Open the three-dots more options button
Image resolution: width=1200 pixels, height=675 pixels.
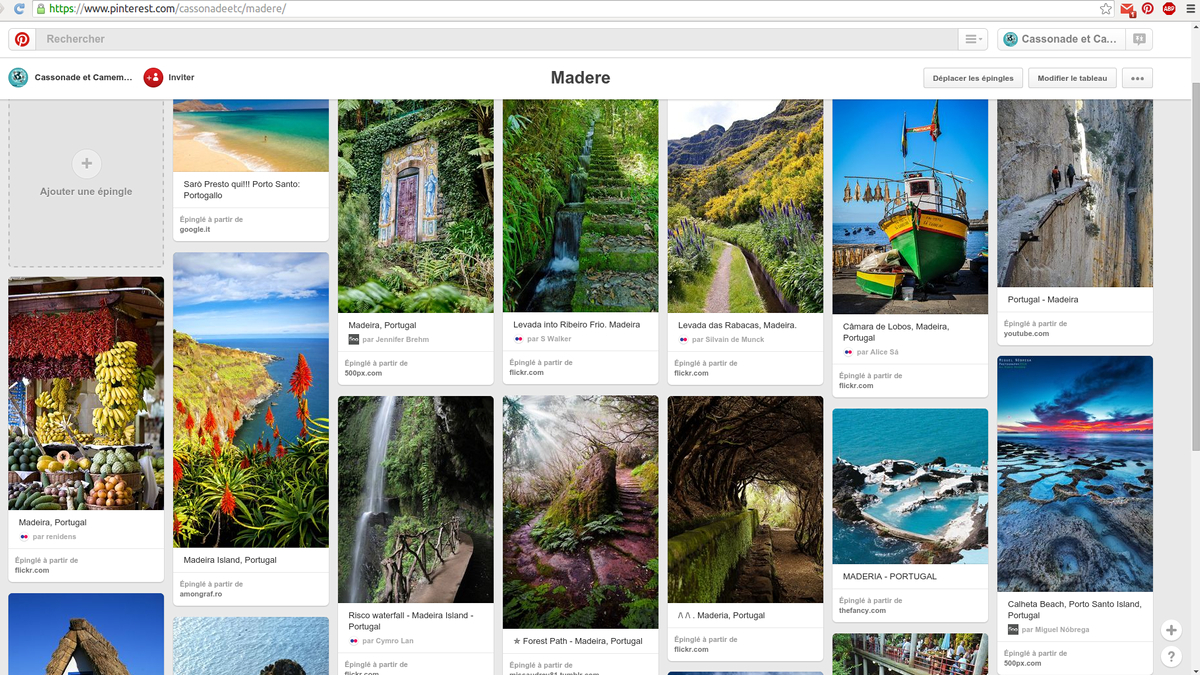(x=1137, y=78)
